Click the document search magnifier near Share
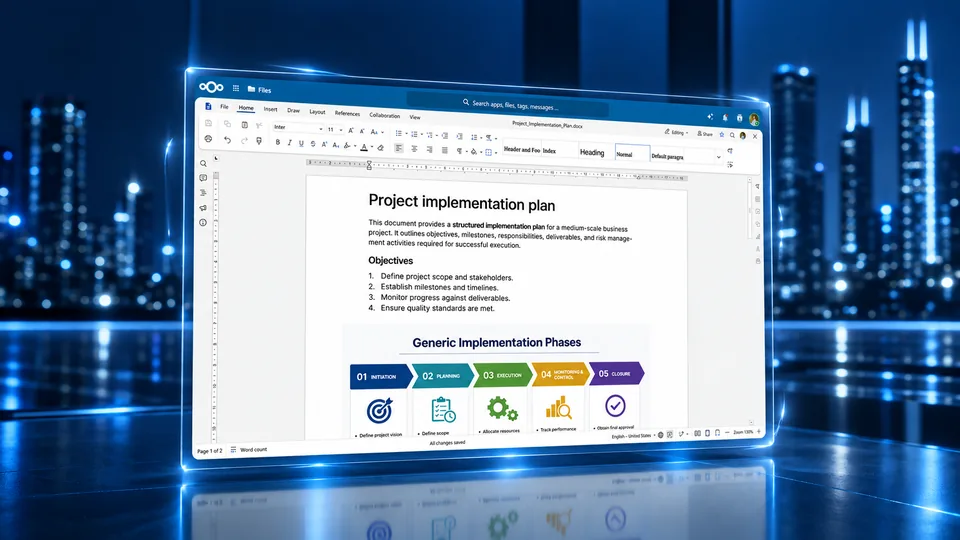This screenshot has width=960, height=540. [732, 135]
